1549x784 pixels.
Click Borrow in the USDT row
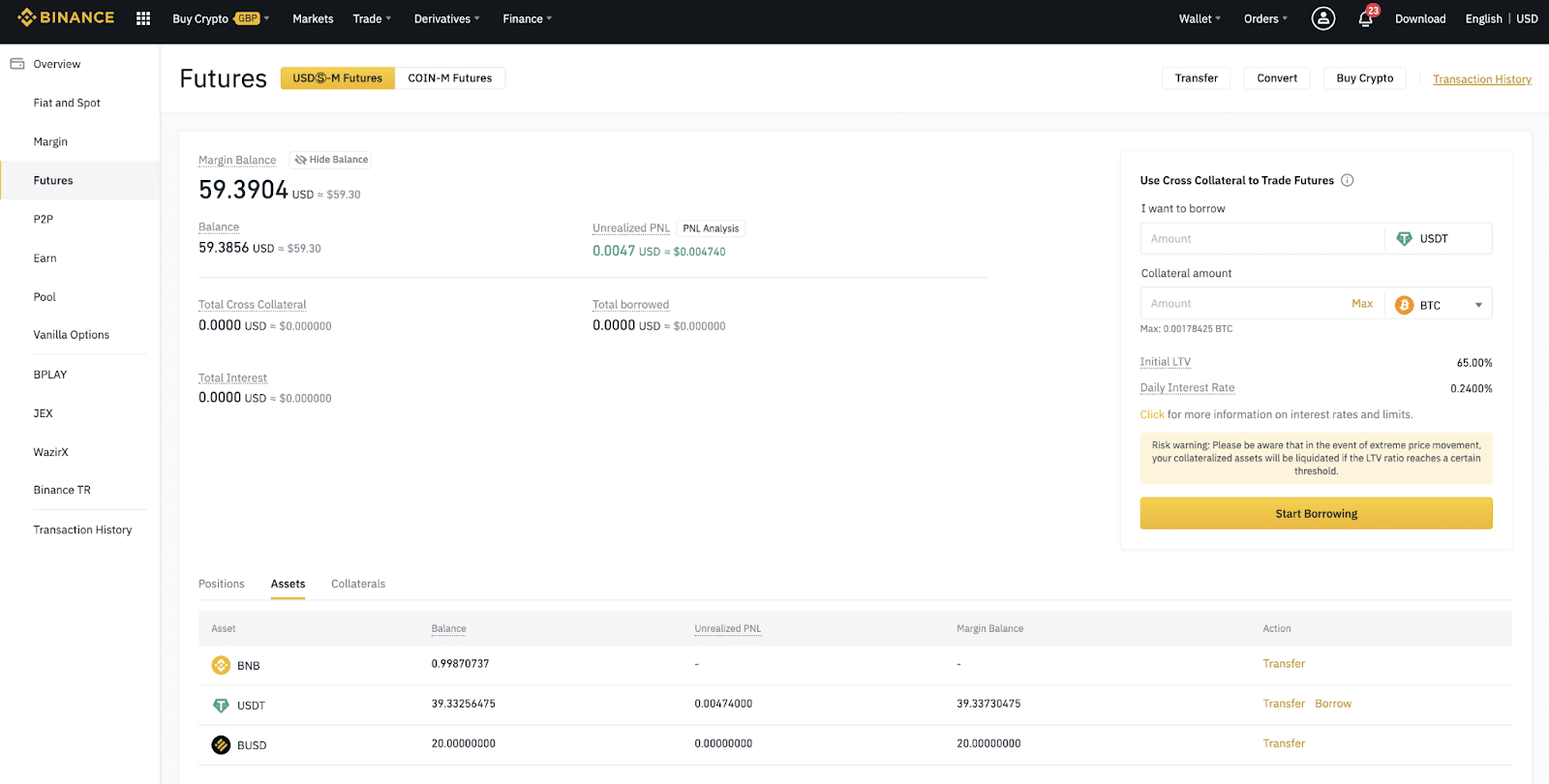tap(1333, 704)
